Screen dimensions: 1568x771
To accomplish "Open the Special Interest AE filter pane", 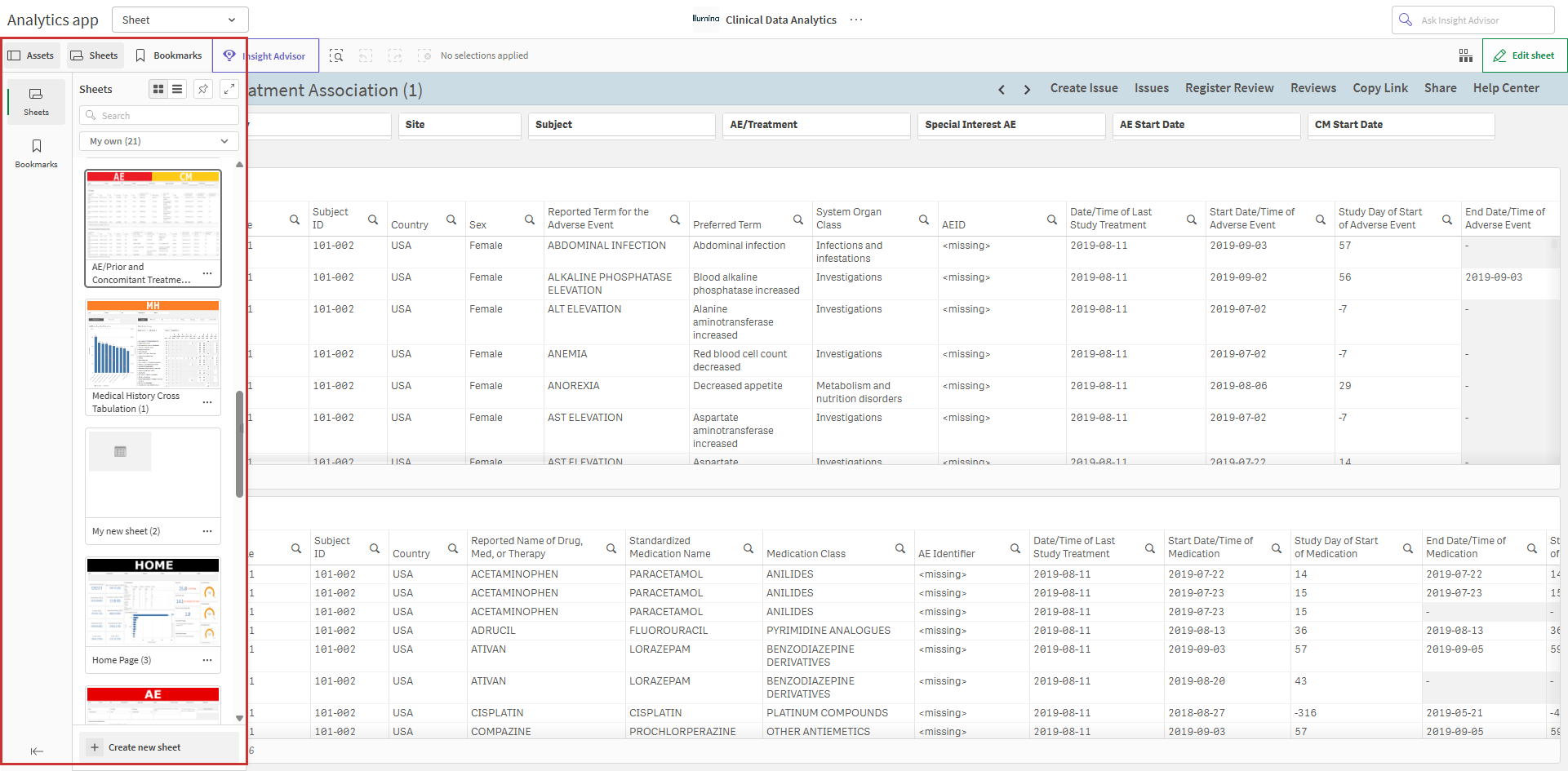I will pyautogui.click(x=1011, y=125).
